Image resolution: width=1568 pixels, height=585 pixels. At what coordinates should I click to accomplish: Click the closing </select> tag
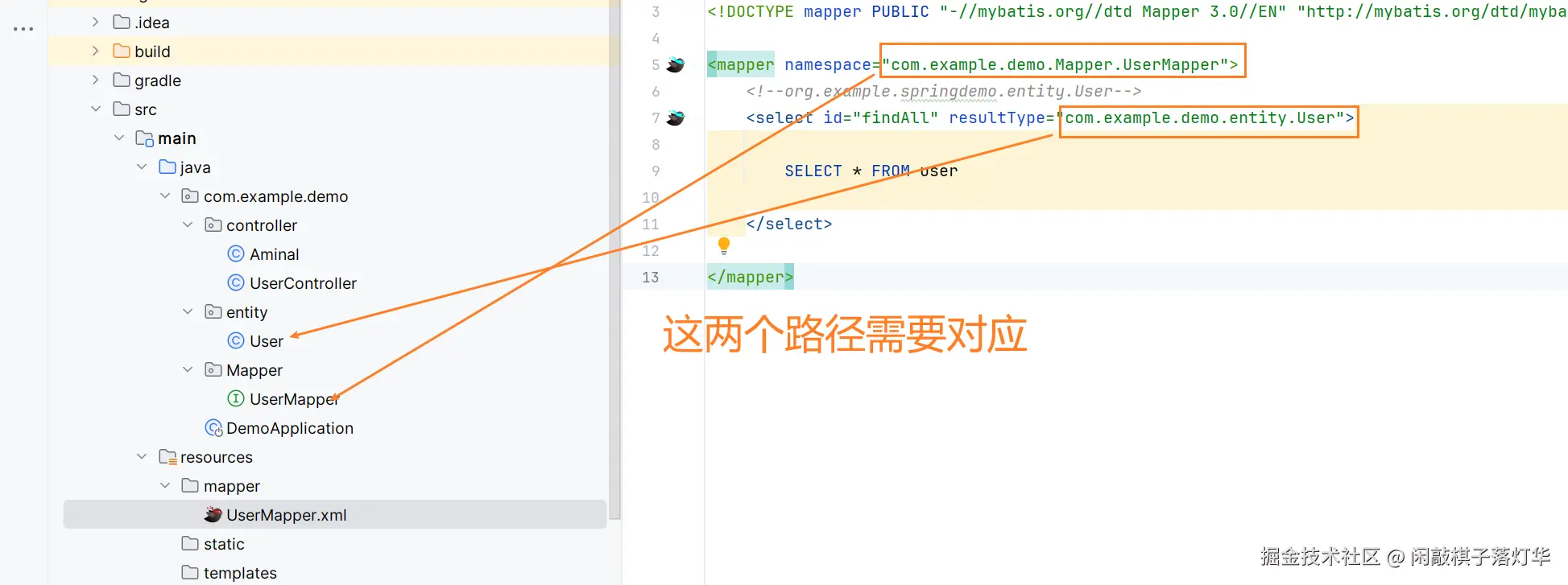click(x=788, y=224)
